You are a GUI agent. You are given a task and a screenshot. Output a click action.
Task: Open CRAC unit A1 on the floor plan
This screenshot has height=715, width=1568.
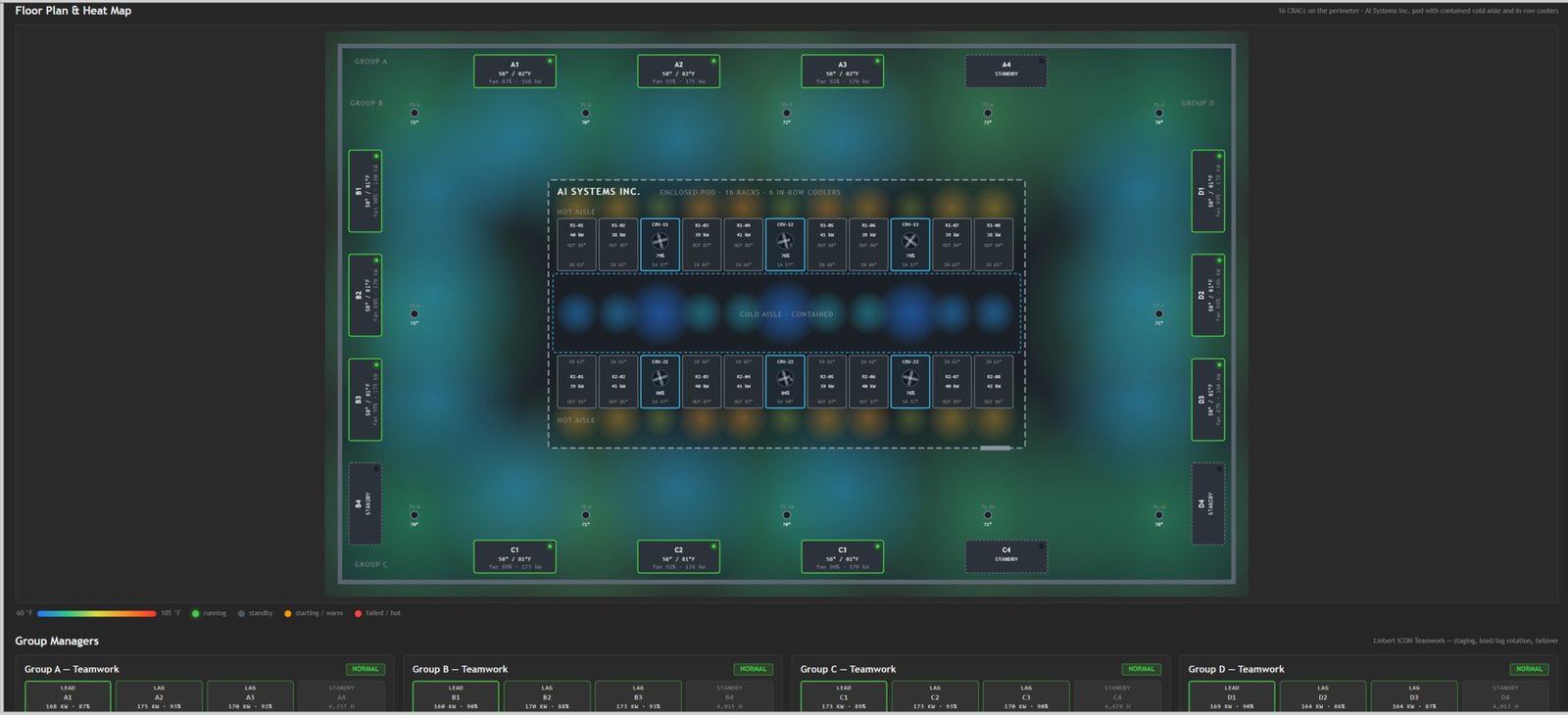(514, 71)
